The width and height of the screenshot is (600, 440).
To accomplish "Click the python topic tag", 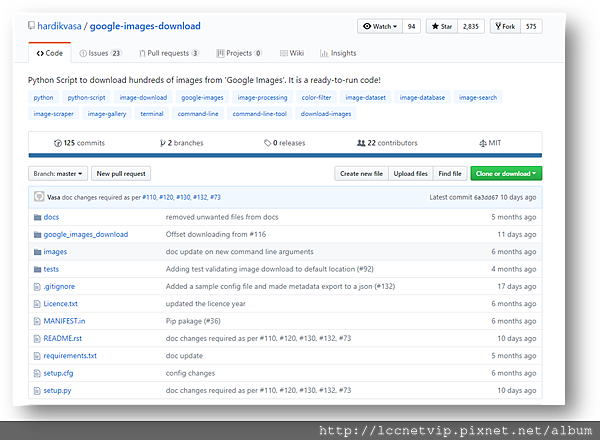I will click(43, 98).
